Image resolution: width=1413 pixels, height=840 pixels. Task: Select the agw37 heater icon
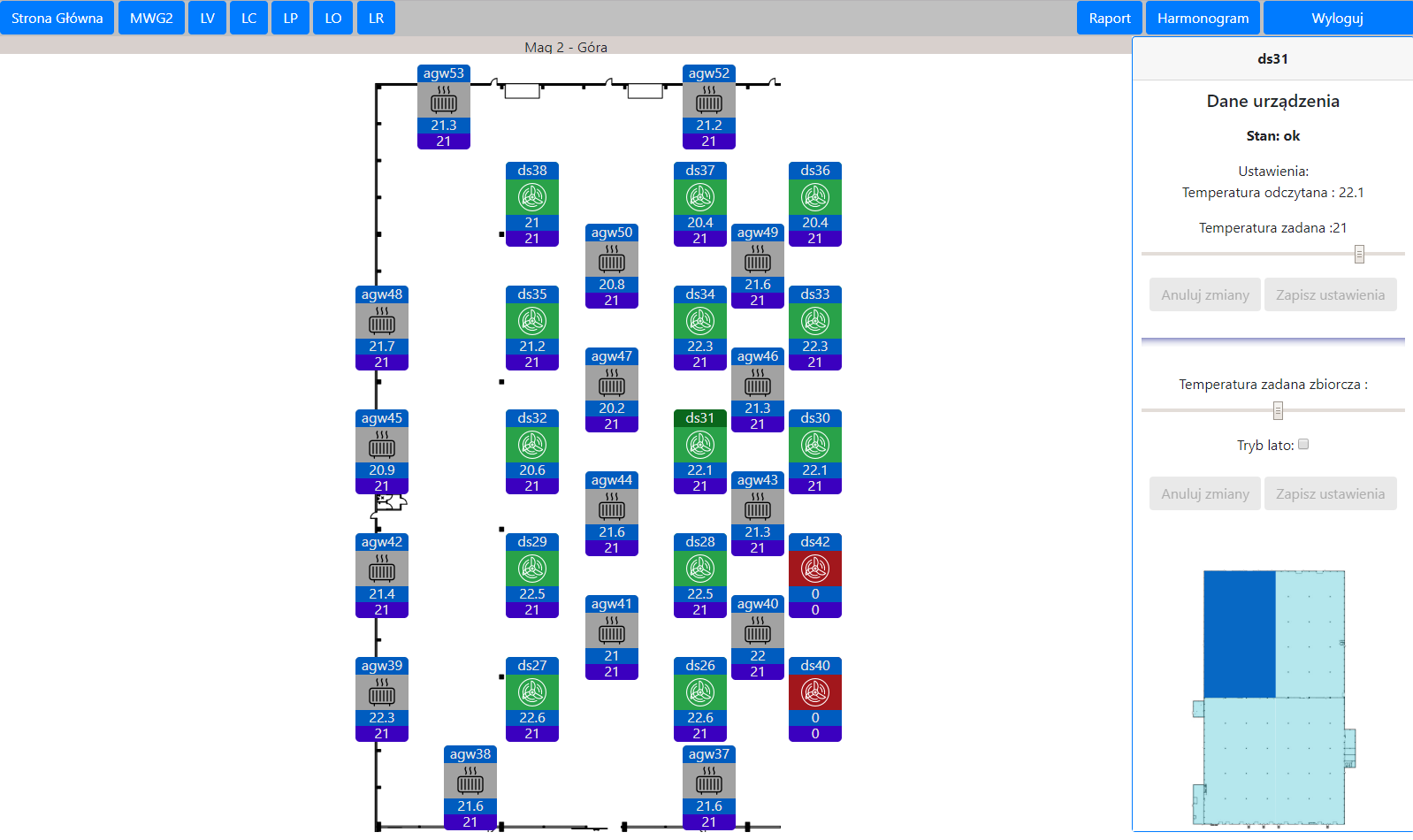coord(708,782)
